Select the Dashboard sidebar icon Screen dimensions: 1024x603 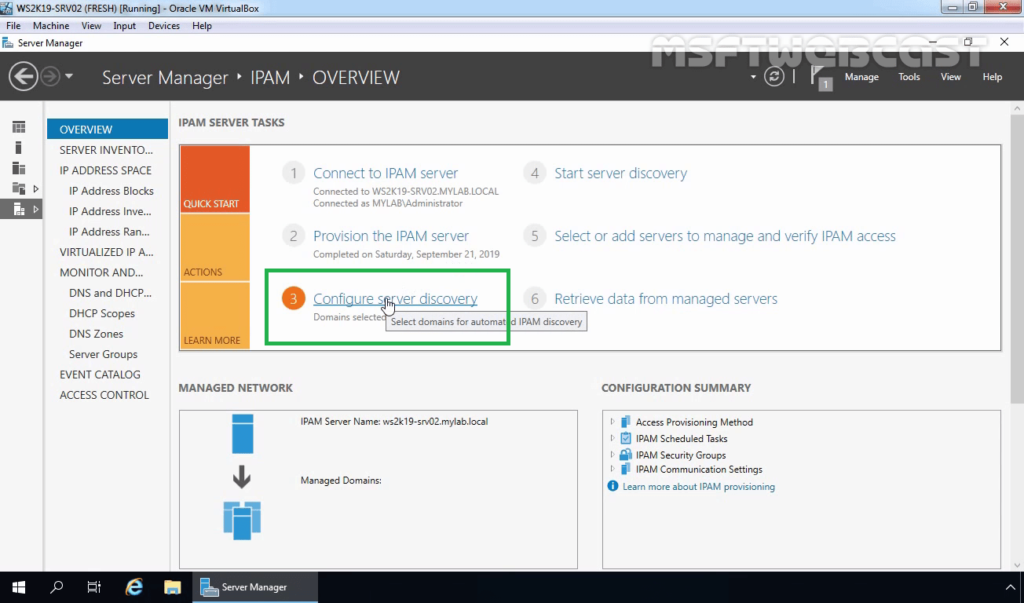point(19,127)
